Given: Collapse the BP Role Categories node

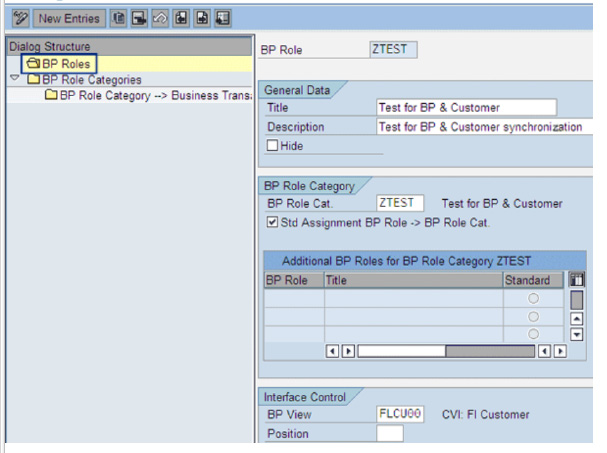Looking at the screenshot, I should [x=15, y=78].
